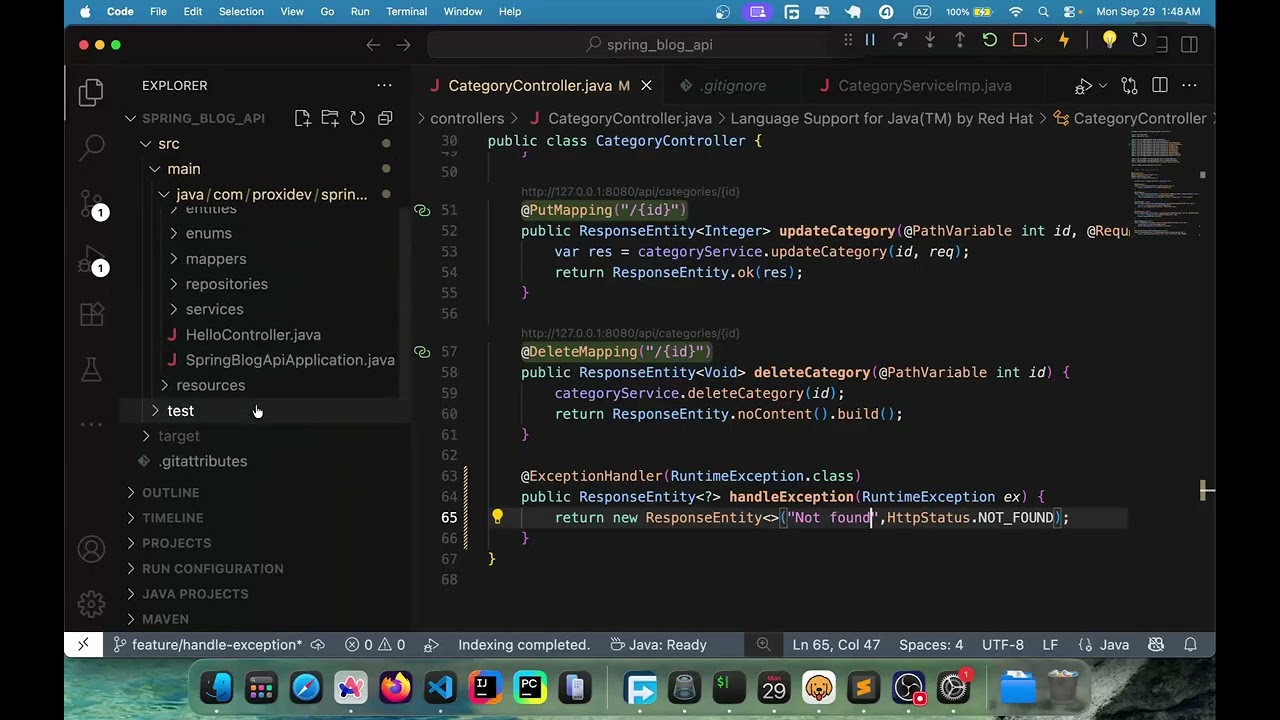Image resolution: width=1280 pixels, height=720 pixels.
Task: Click the light bulb on line 65
Action: coord(497,517)
